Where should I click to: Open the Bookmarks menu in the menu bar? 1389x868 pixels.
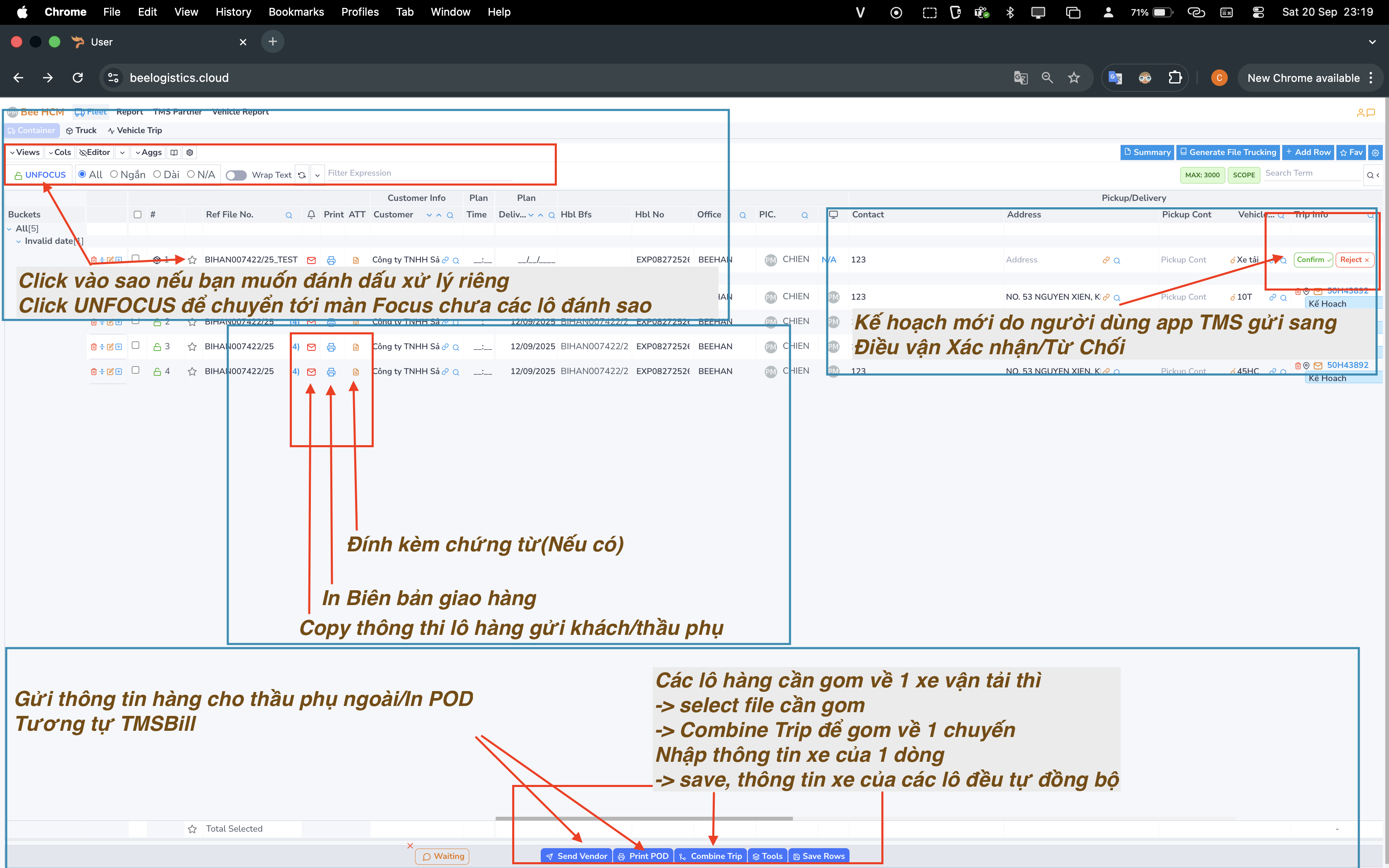click(296, 12)
